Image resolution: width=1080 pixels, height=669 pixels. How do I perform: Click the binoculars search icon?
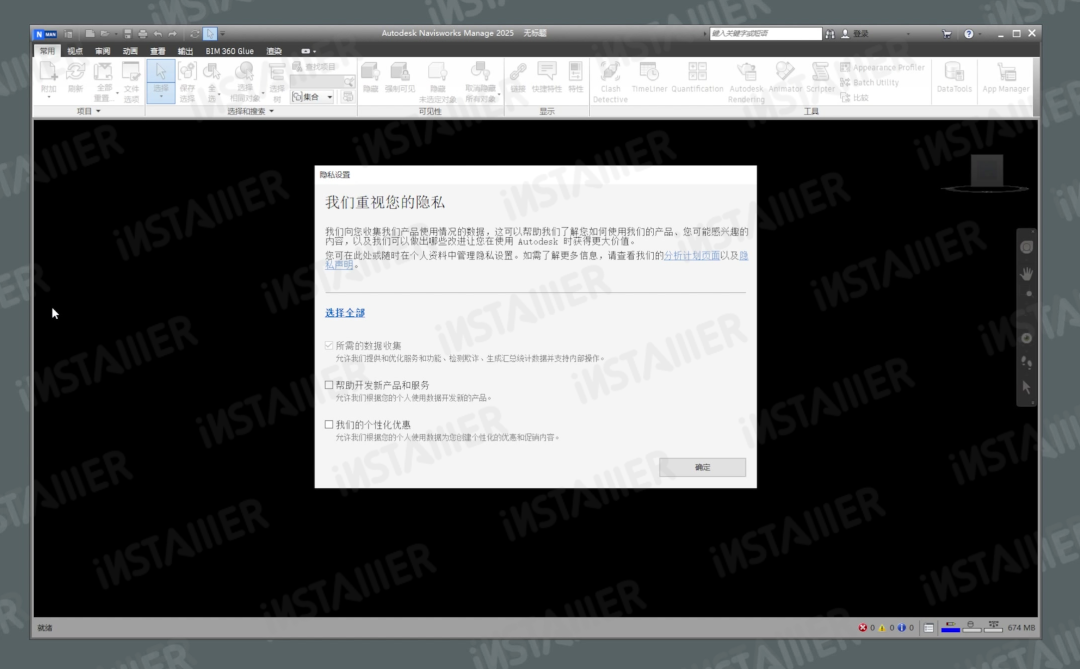click(830, 33)
